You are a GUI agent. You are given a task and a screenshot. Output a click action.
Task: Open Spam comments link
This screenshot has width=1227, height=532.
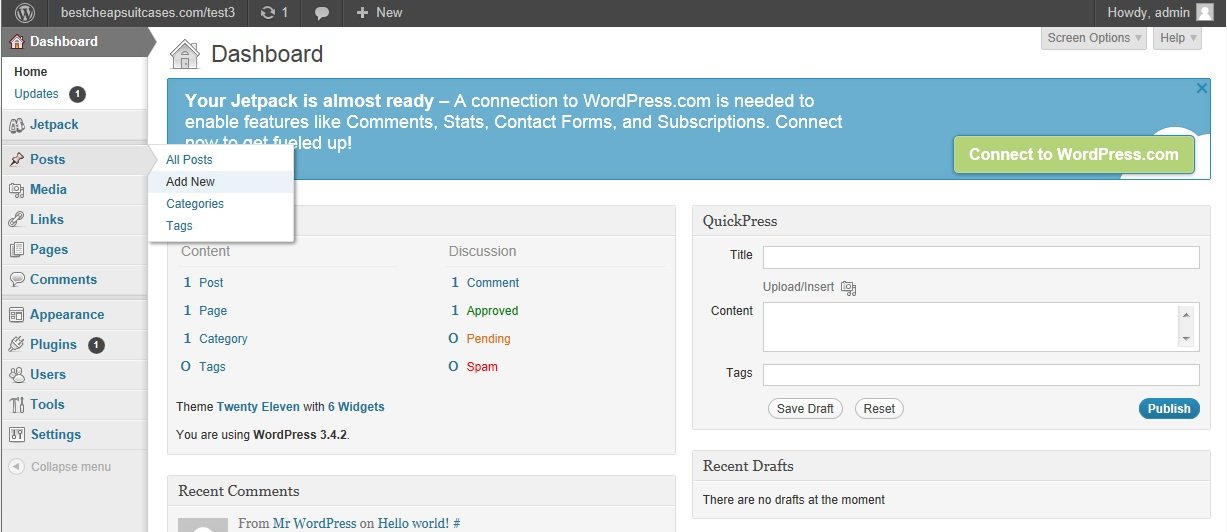(482, 367)
